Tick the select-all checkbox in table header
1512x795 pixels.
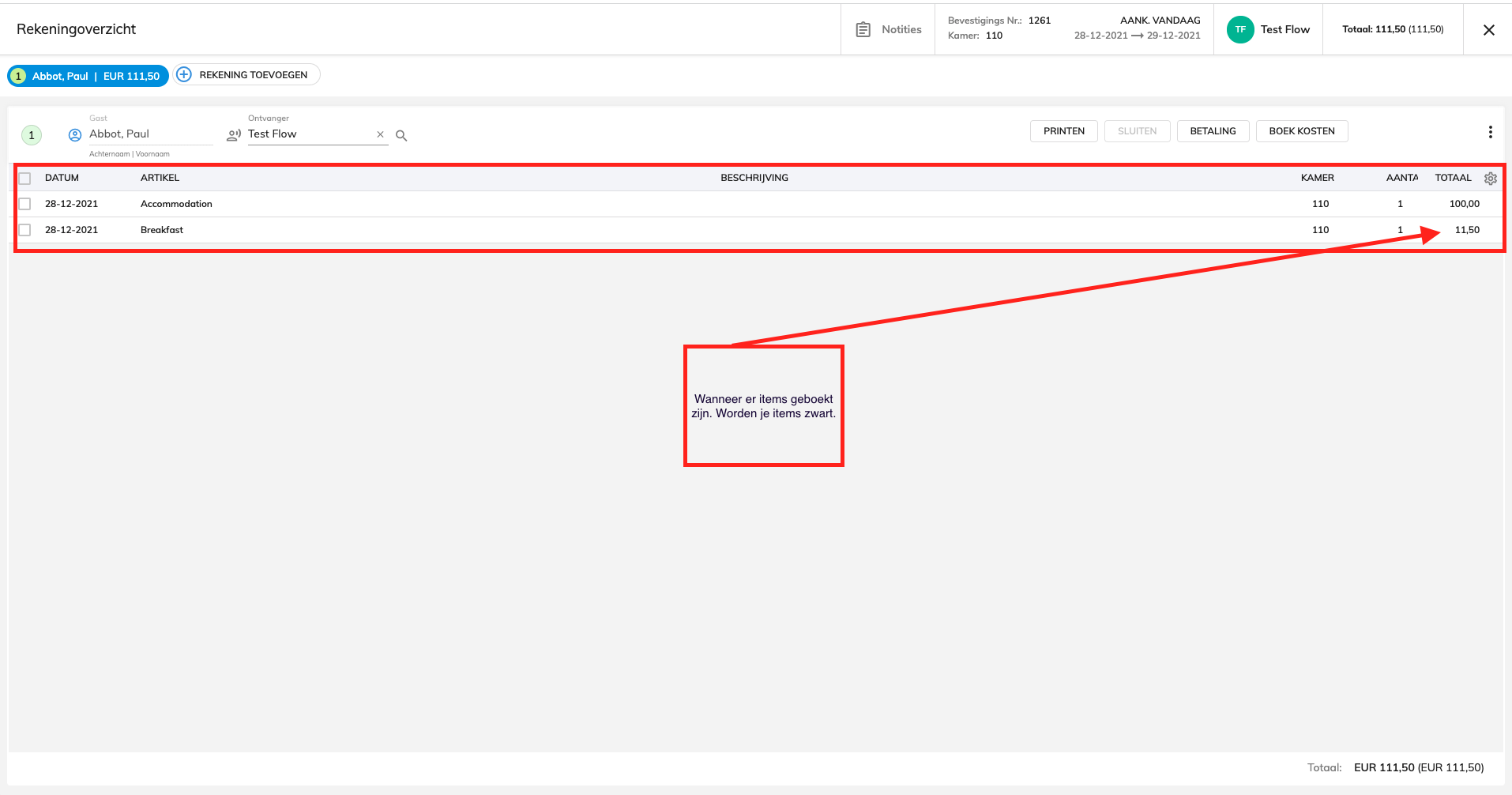tap(24, 179)
